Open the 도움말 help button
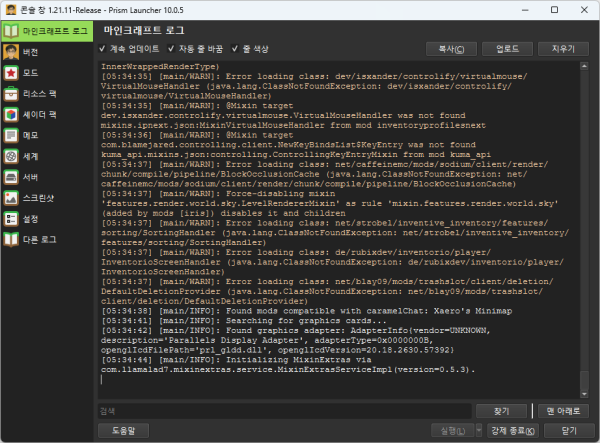 123,431
